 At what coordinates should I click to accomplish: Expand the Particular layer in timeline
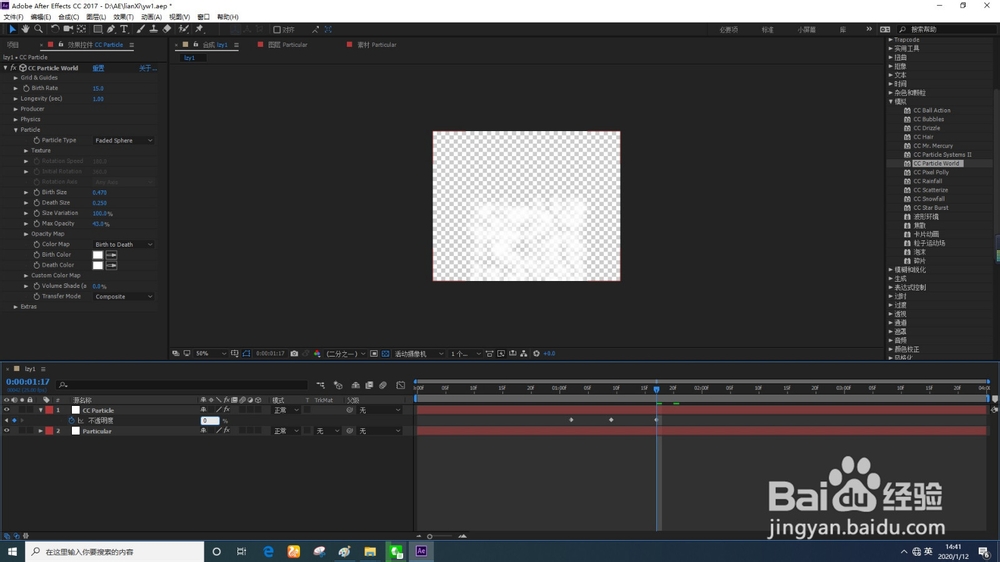pos(41,431)
